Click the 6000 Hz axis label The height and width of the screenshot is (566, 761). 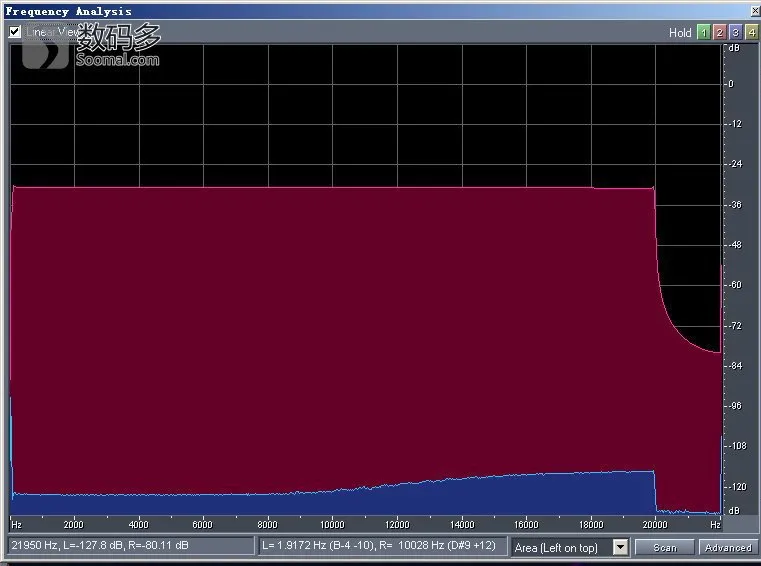[x=202, y=525]
